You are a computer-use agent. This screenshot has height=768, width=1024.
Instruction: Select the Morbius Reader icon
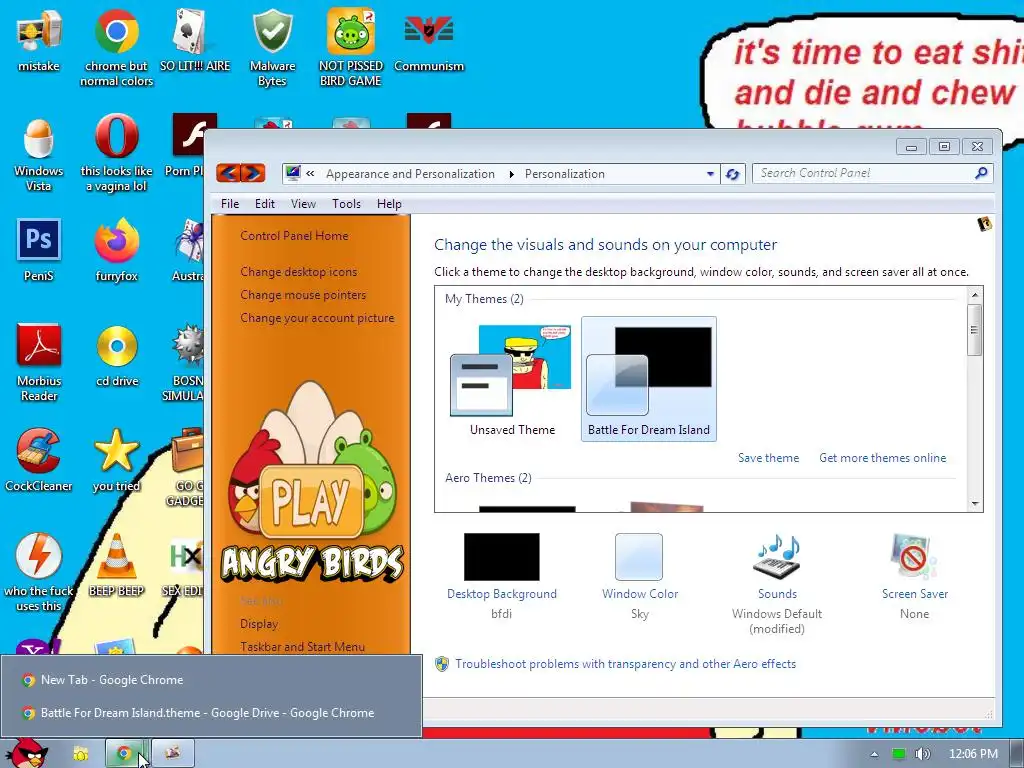coord(39,363)
